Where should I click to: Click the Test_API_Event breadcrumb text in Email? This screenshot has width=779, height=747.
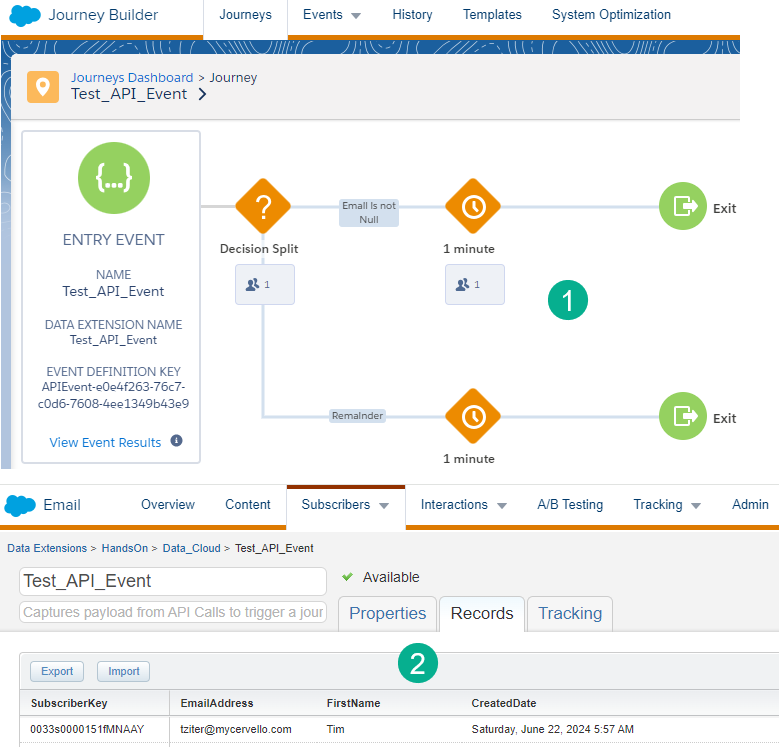tap(274, 548)
